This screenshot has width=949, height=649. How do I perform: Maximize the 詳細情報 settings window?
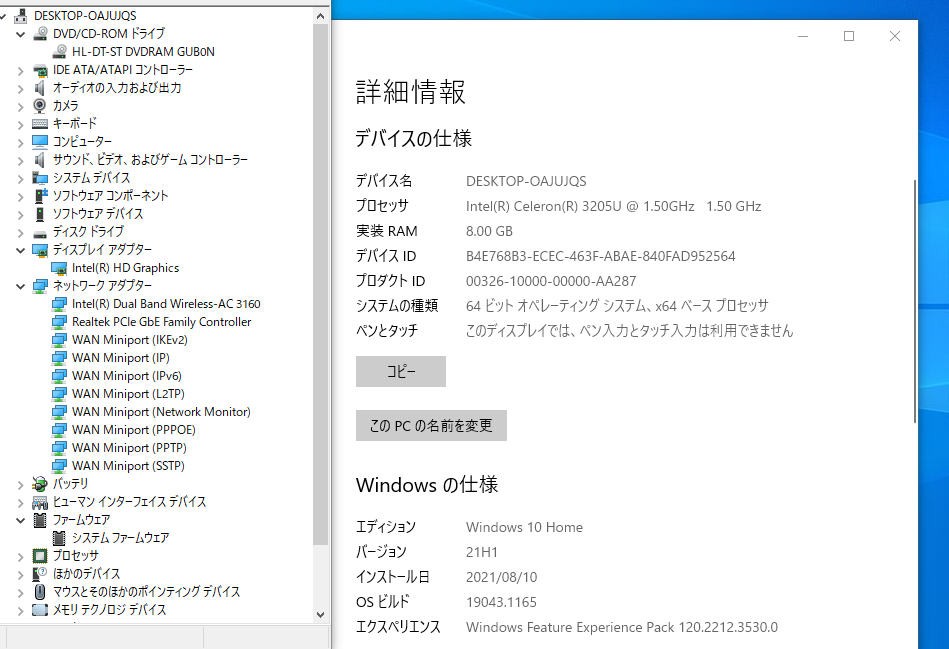coord(849,36)
